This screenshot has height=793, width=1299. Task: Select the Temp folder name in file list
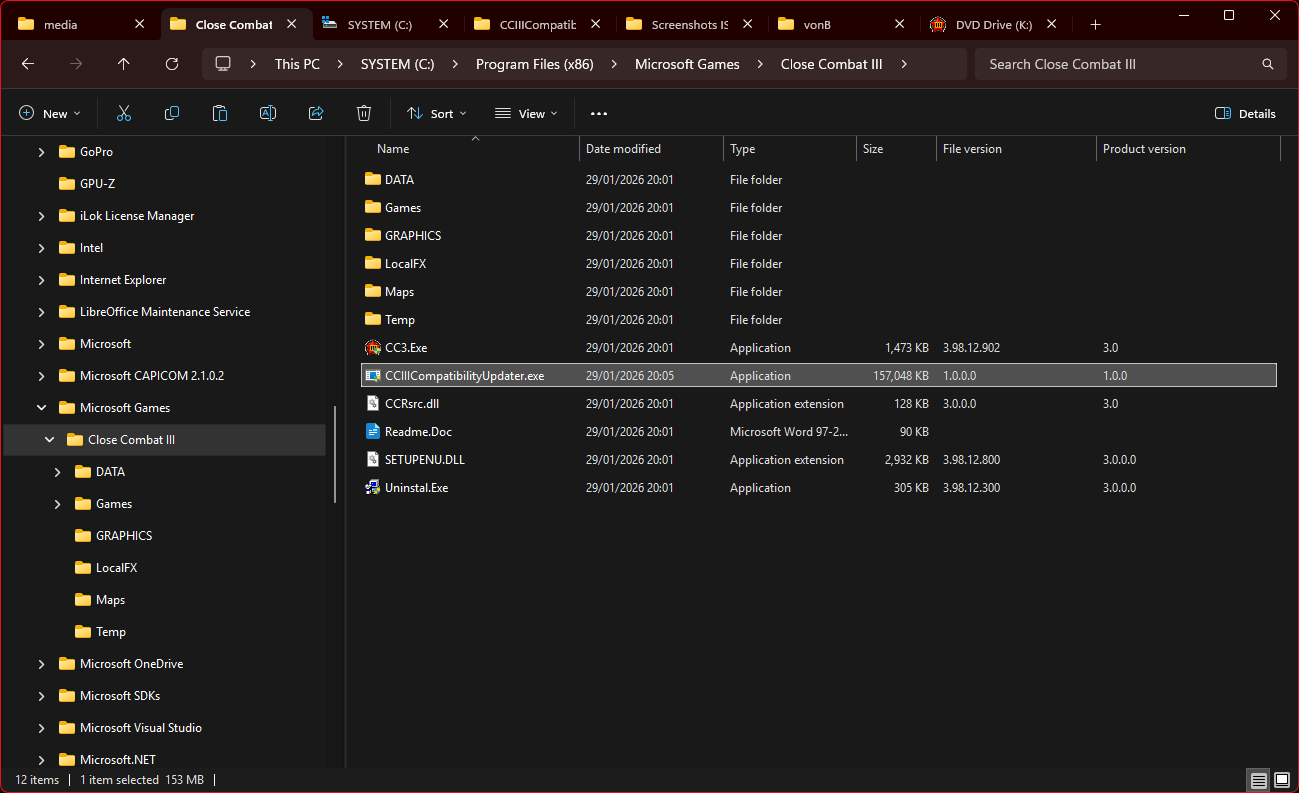pyautogui.click(x=400, y=320)
